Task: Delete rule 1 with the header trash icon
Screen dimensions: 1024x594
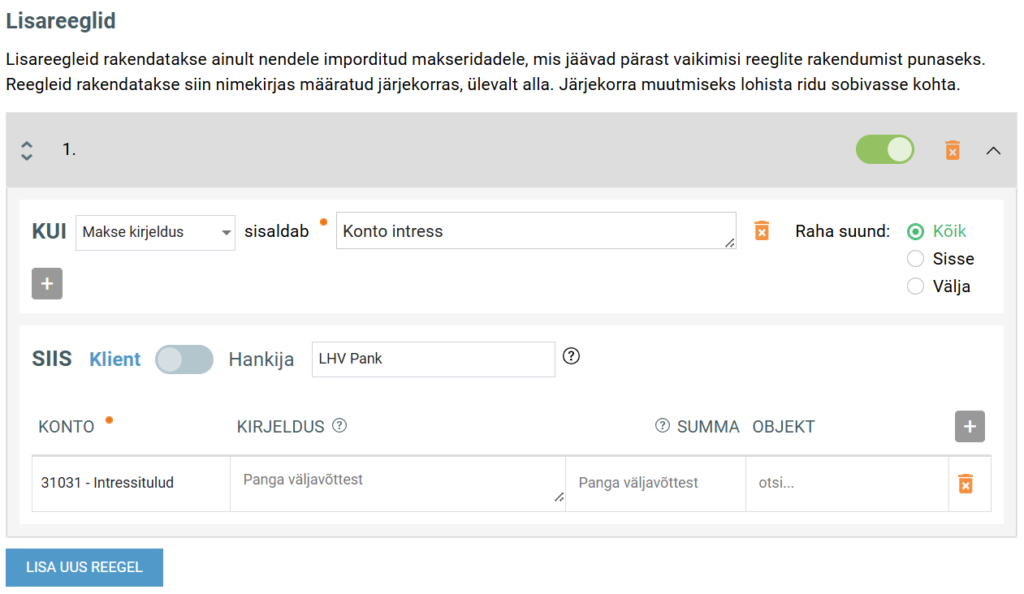Action: [952, 150]
